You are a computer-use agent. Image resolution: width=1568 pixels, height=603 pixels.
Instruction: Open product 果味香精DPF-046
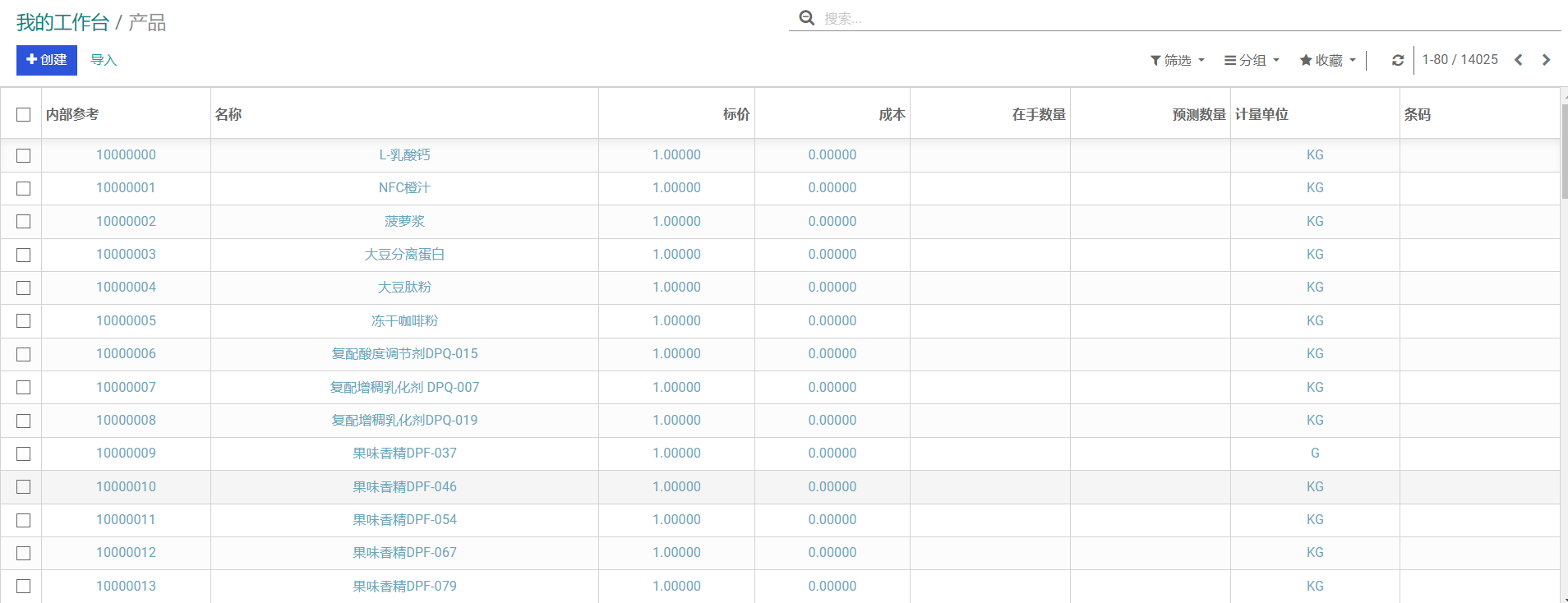point(404,486)
